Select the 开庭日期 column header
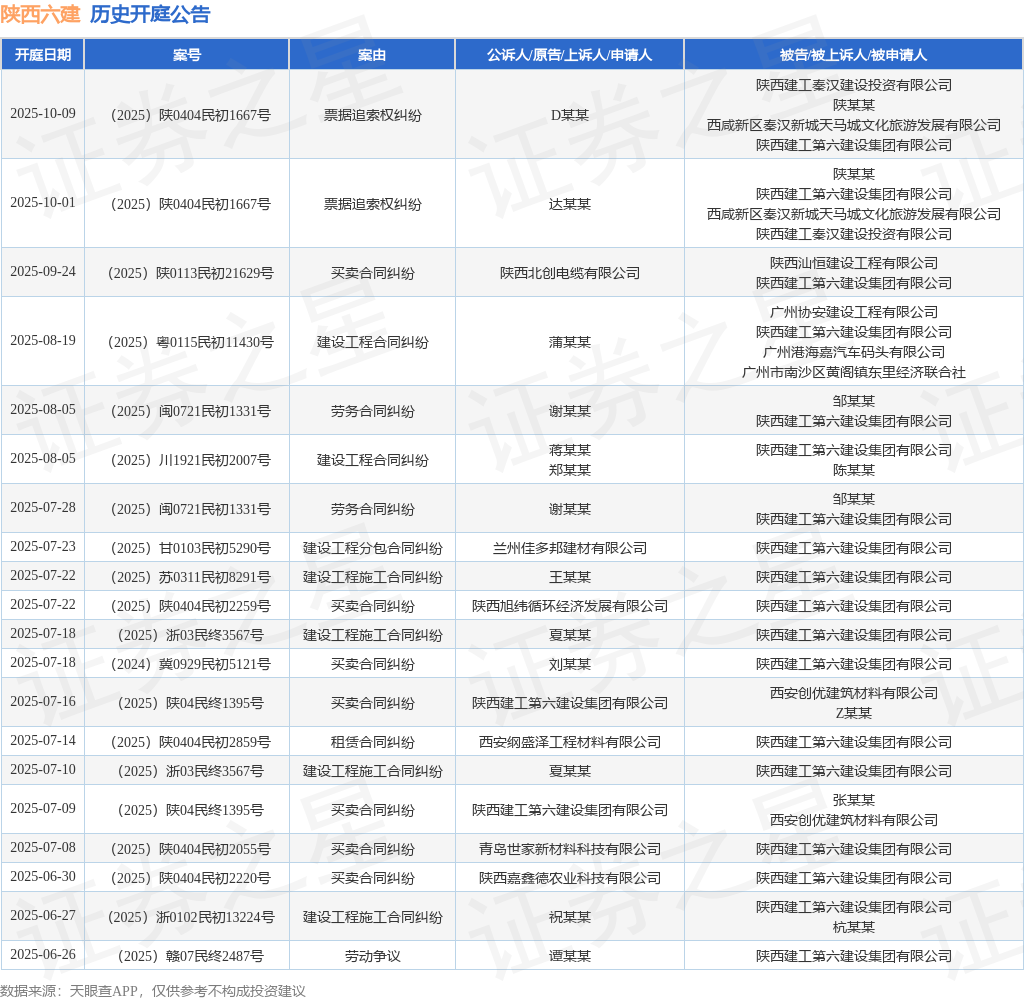The image size is (1024, 1000). [42, 55]
